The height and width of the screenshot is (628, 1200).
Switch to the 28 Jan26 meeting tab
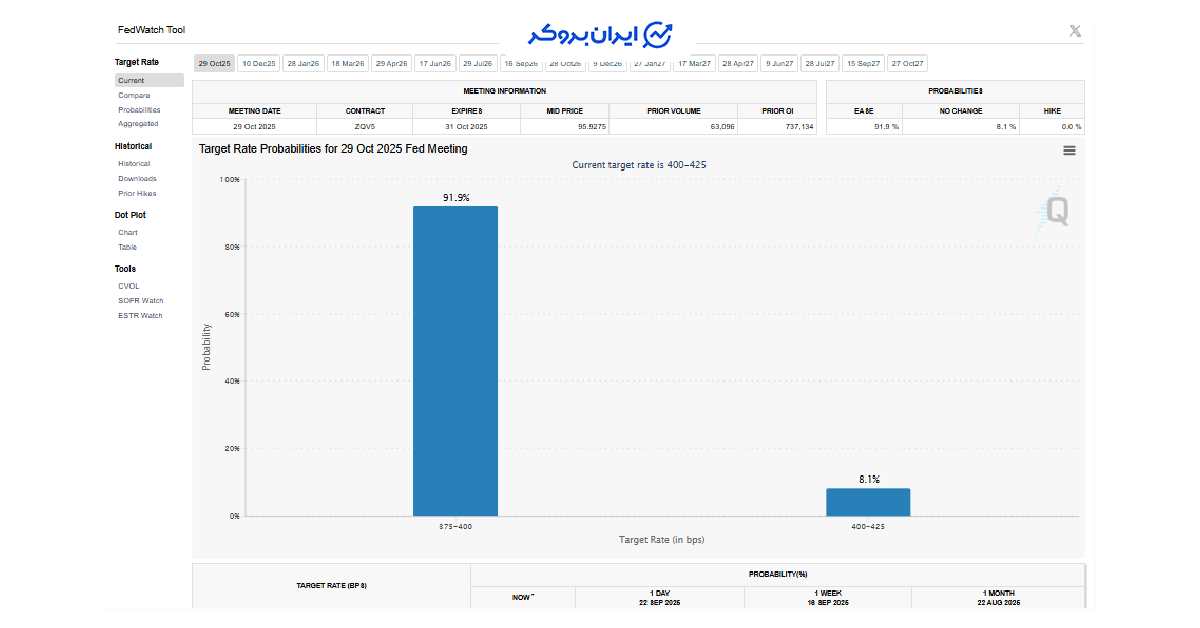[303, 63]
